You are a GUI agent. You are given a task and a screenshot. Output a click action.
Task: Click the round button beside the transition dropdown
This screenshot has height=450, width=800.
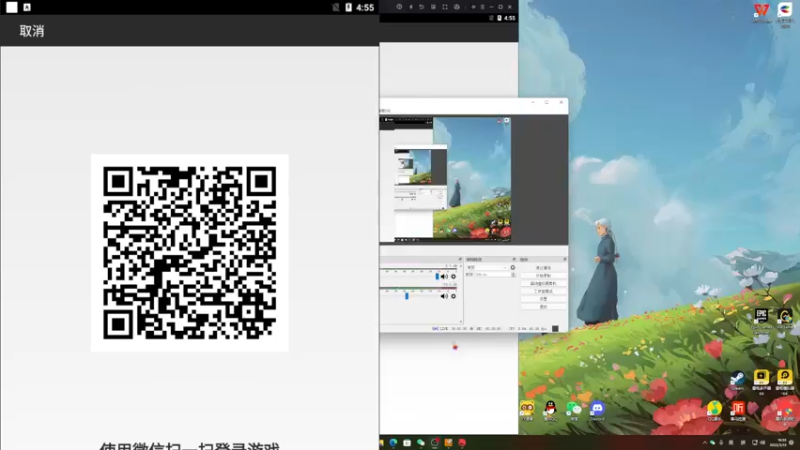[513, 267]
